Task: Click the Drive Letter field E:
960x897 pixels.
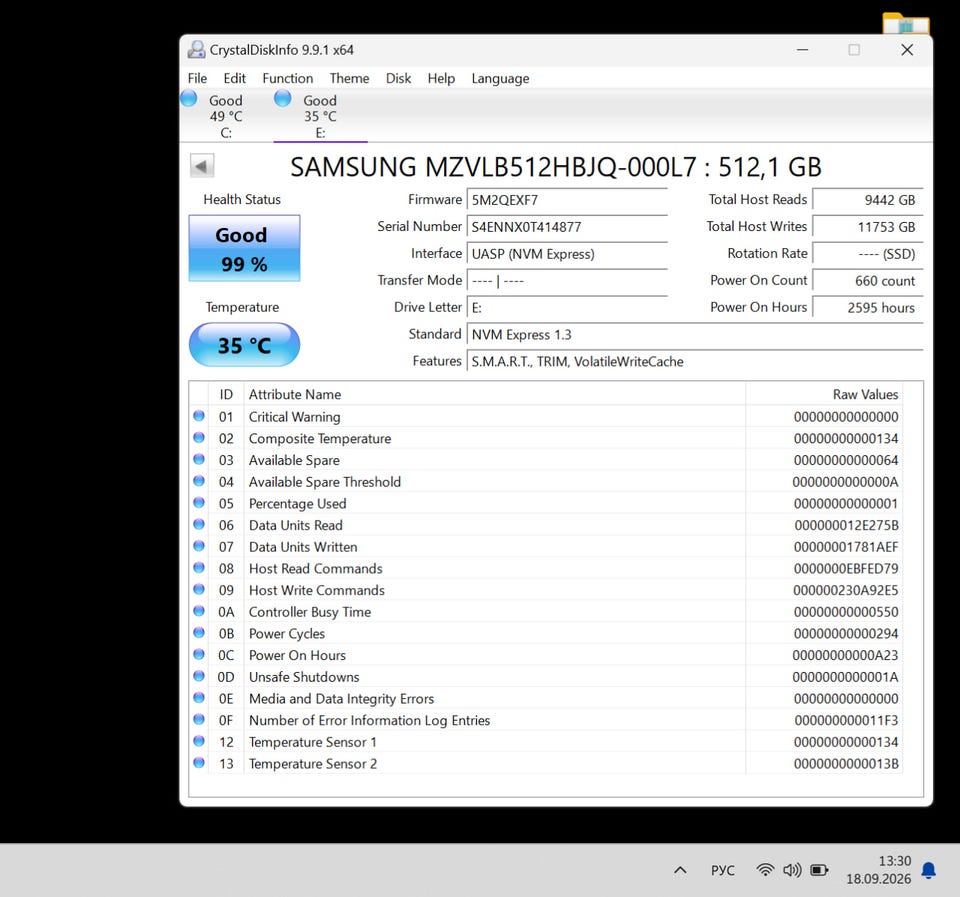Action: [567, 308]
